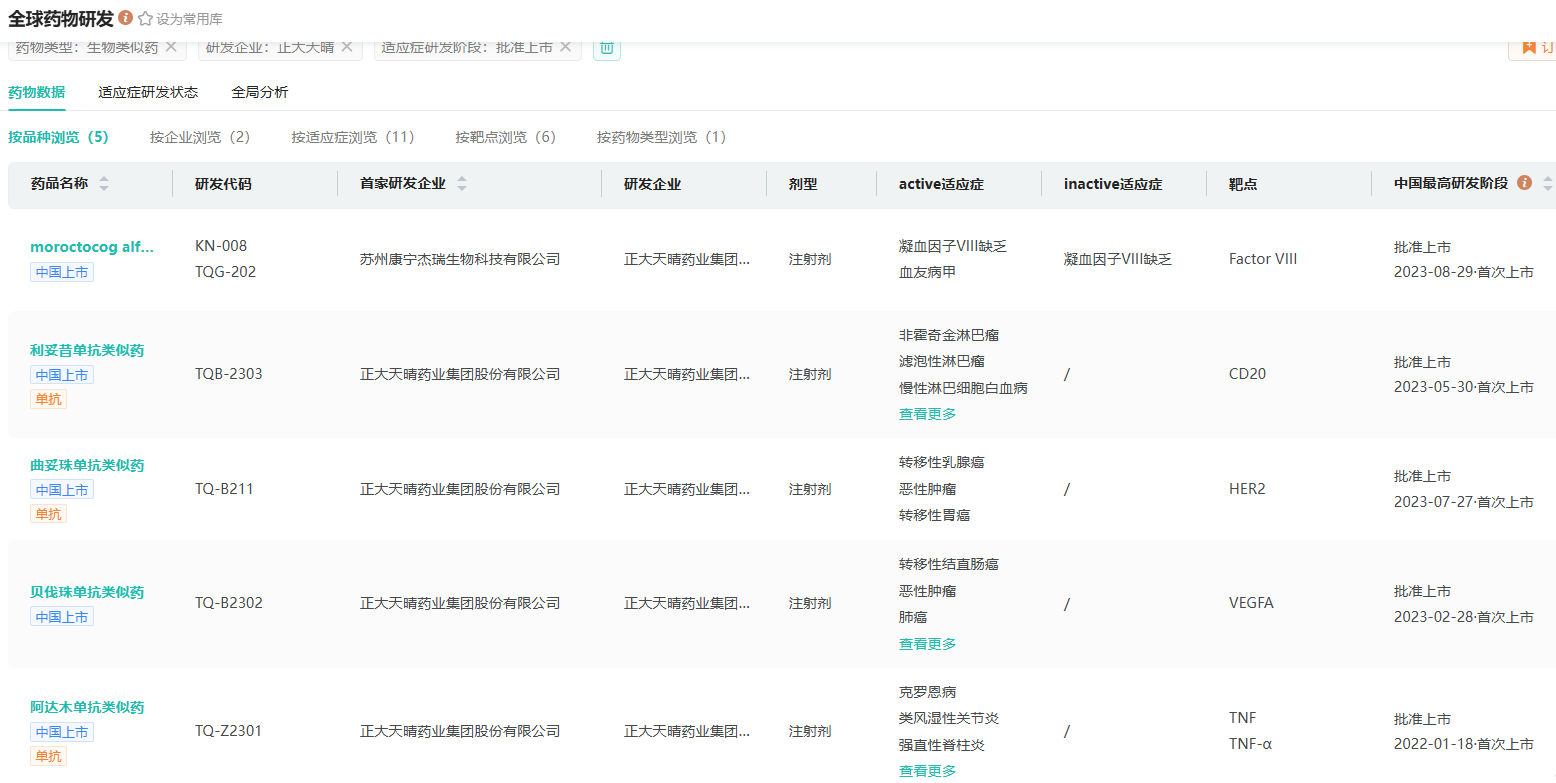Switch to 适应症研发状态 tab

148,92
